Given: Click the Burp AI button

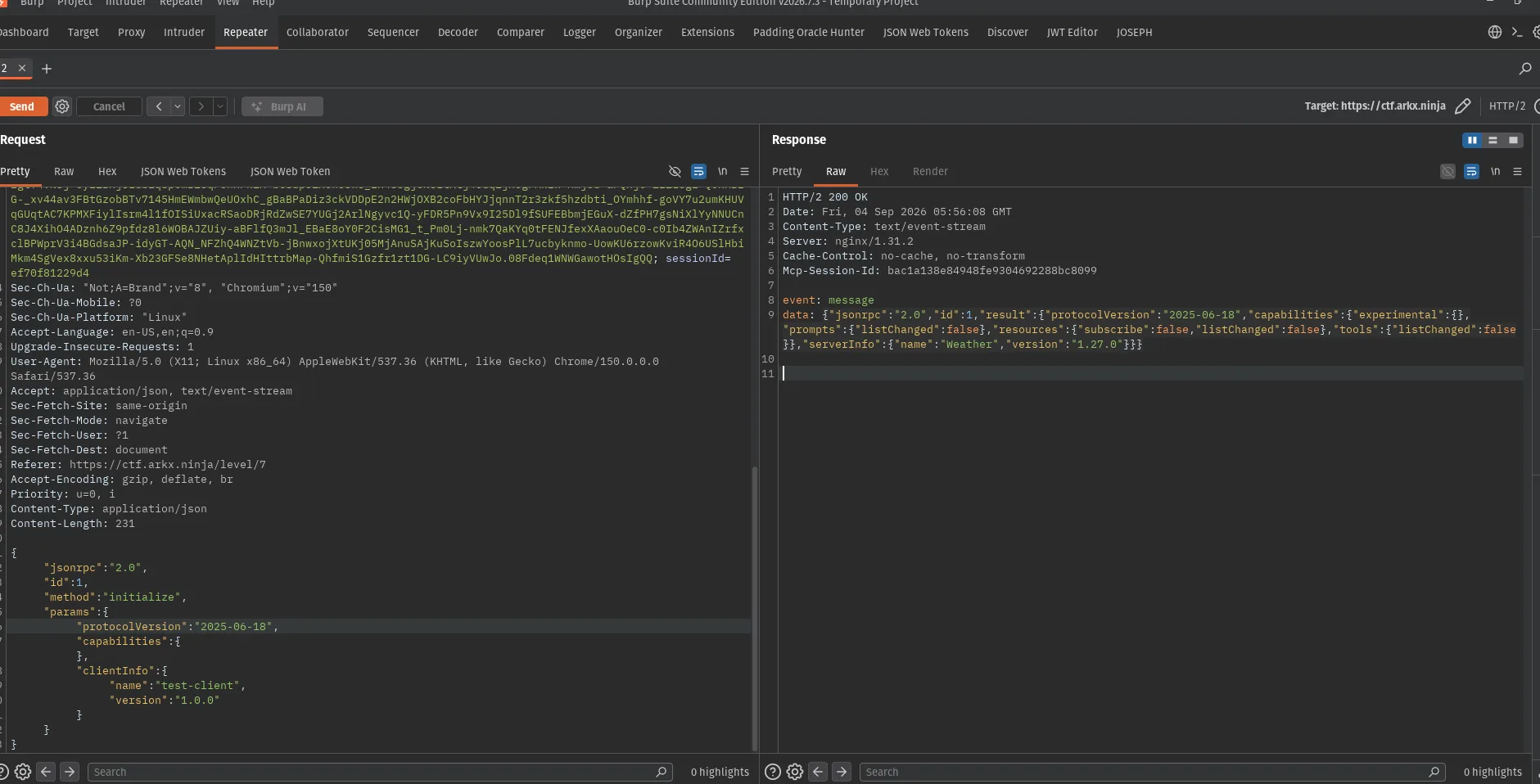Looking at the screenshot, I should point(282,106).
